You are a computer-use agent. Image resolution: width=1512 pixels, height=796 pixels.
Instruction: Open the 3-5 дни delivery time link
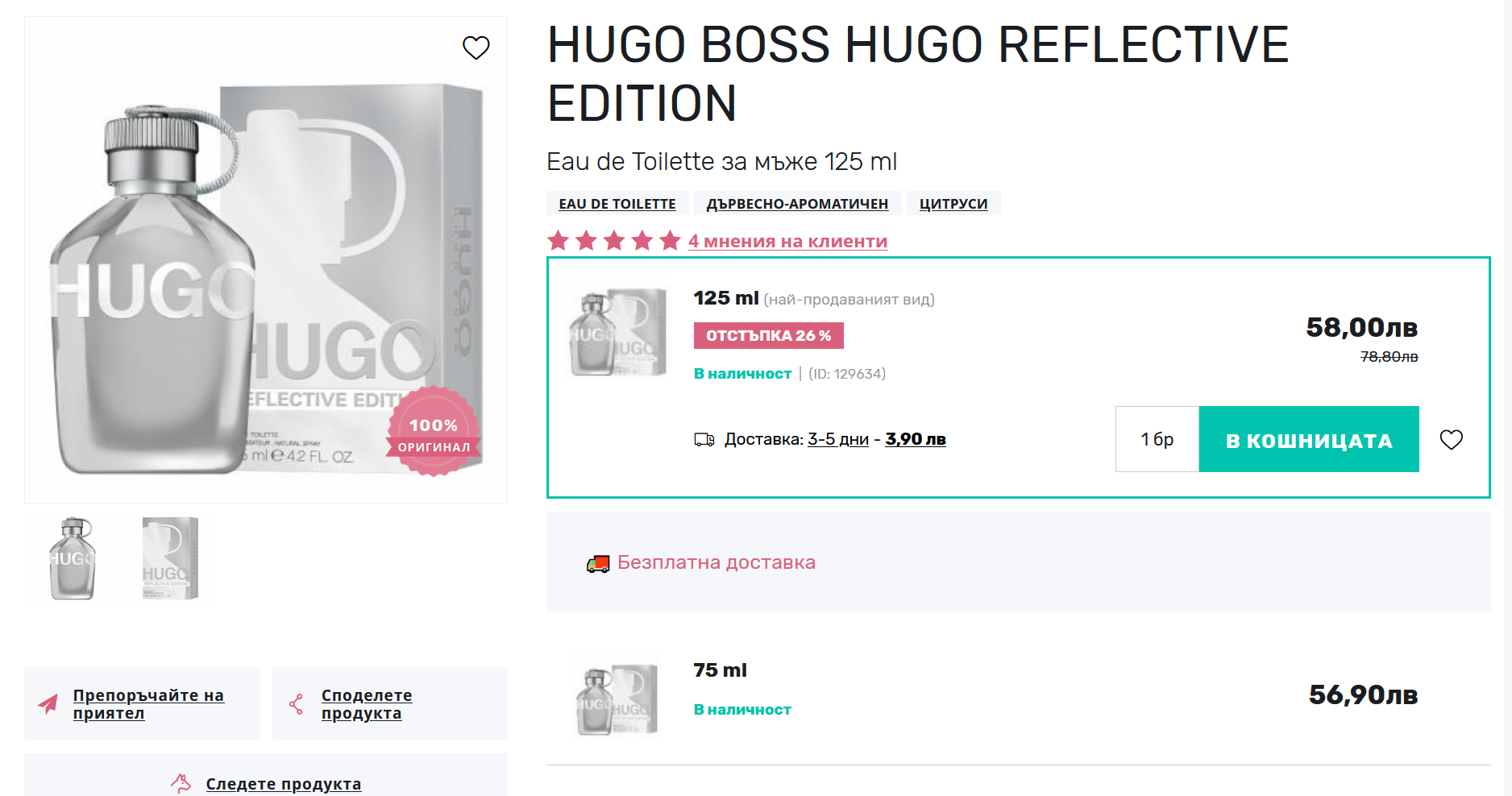click(x=837, y=440)
